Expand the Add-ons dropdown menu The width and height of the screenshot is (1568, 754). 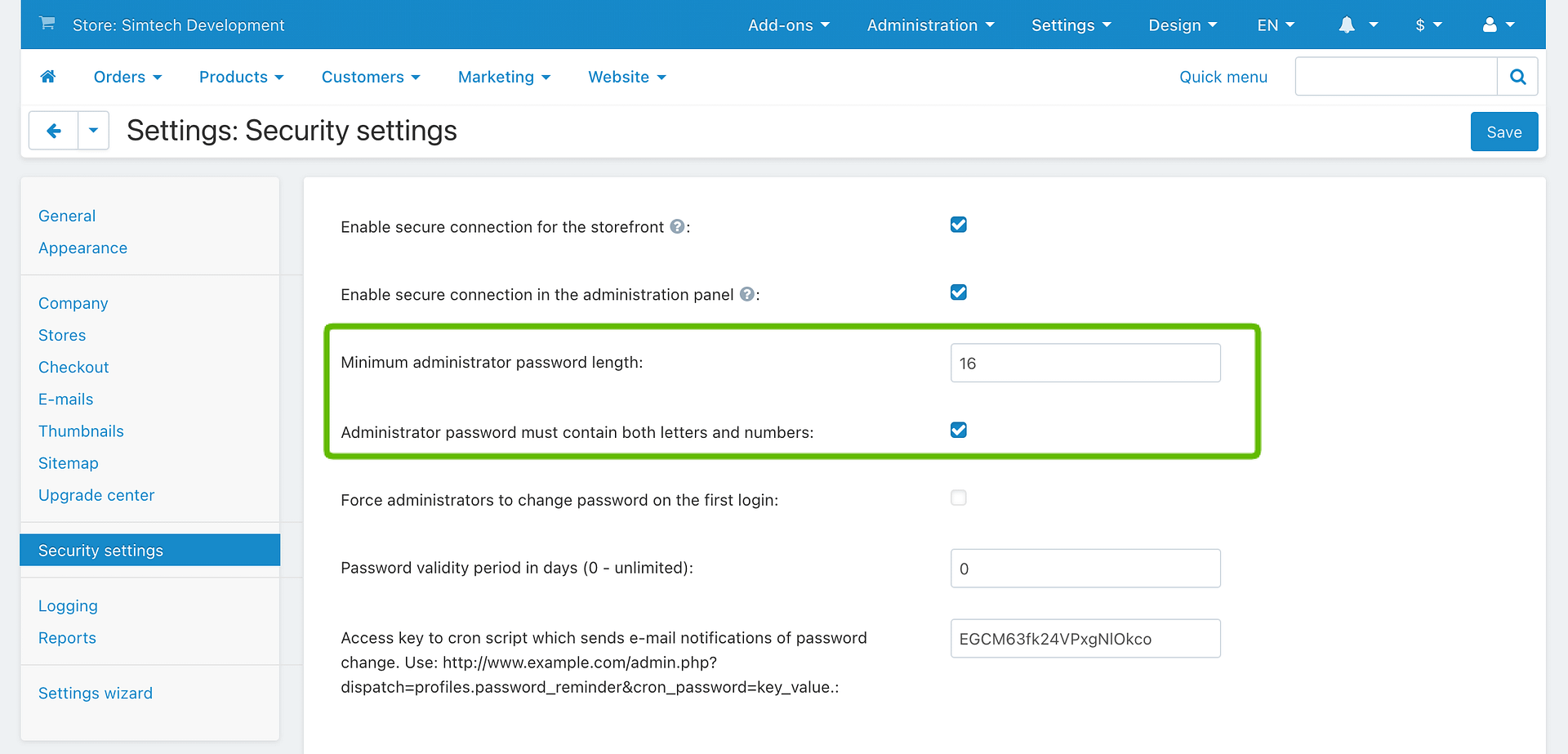click(x=788, y=25)
